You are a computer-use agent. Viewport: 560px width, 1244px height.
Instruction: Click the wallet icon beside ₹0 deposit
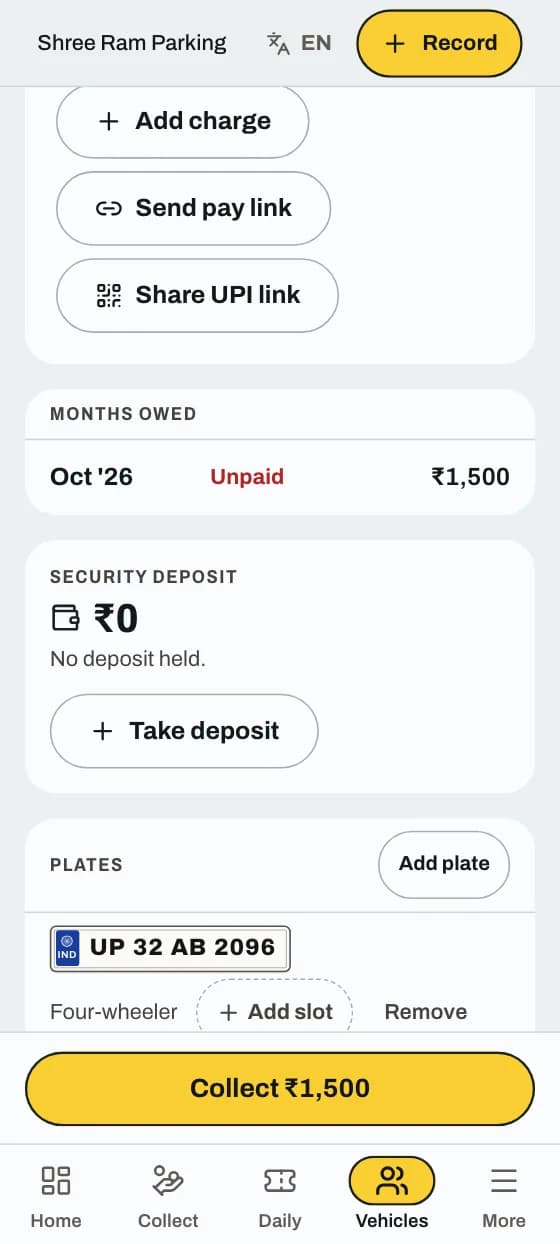coord(65,619)
